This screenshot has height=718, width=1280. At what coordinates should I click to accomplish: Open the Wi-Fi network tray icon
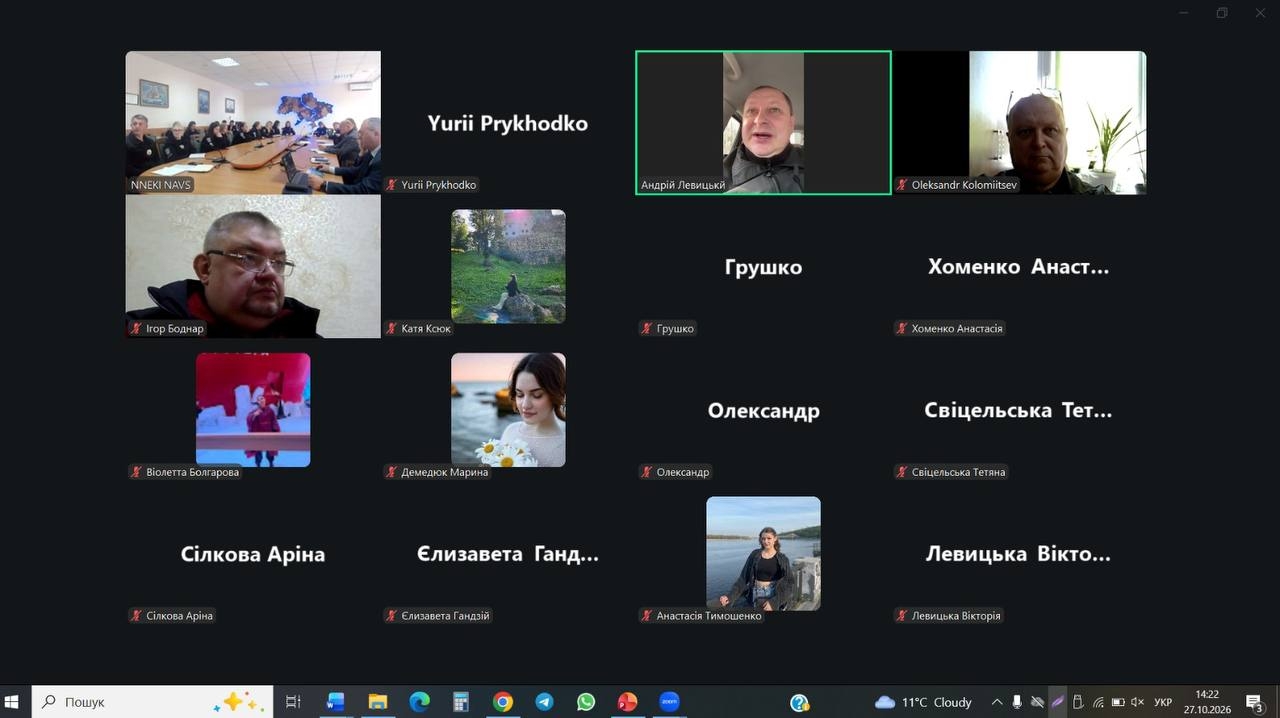tap(1098, 702)
